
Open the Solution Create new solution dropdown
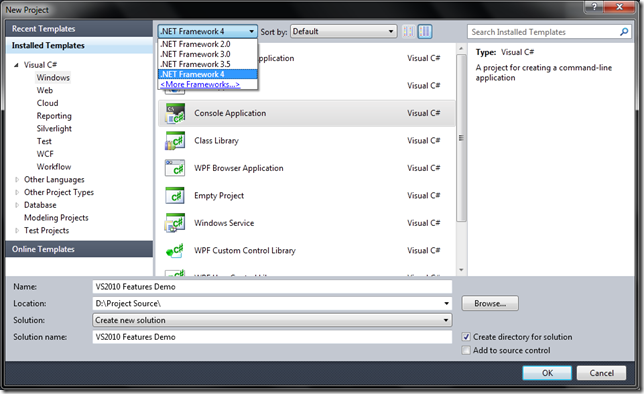click(272, 320)
